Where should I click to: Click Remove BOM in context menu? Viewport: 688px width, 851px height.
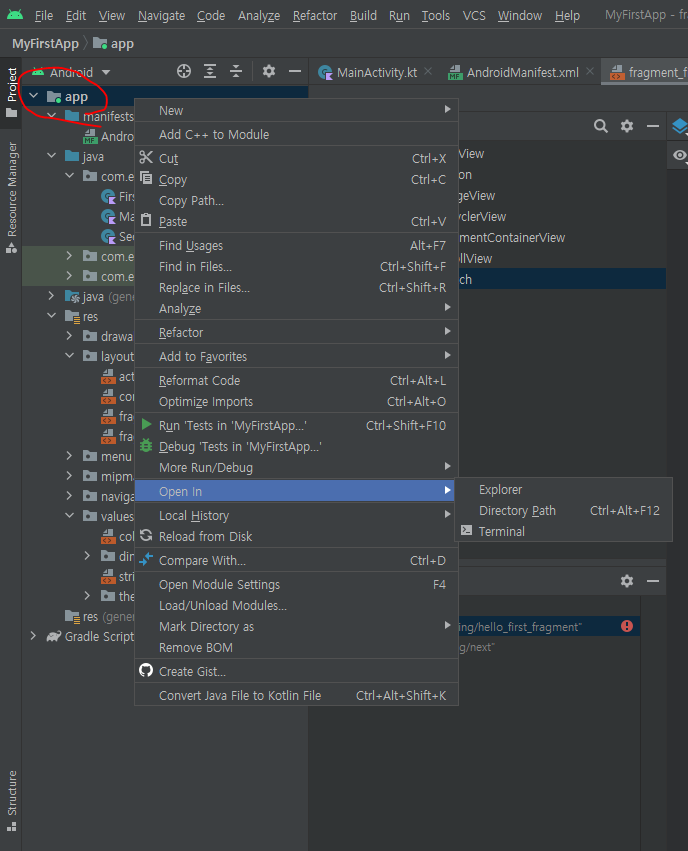coord(296,647)
